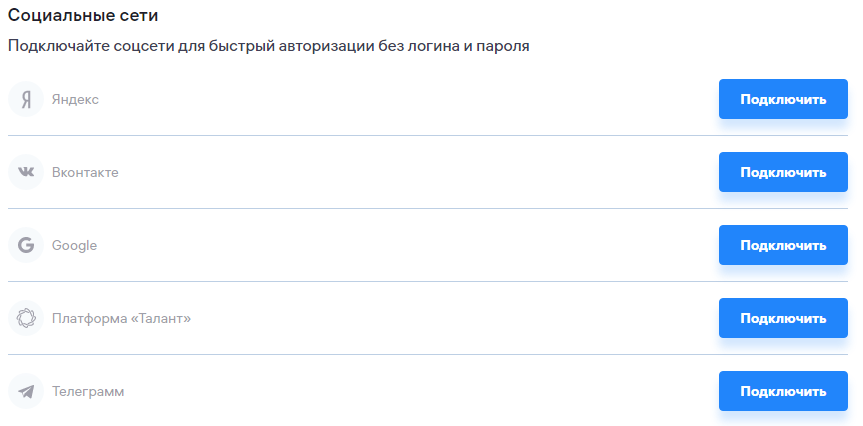Click the divider line above the Телеграмм row

tap(428, 354)
